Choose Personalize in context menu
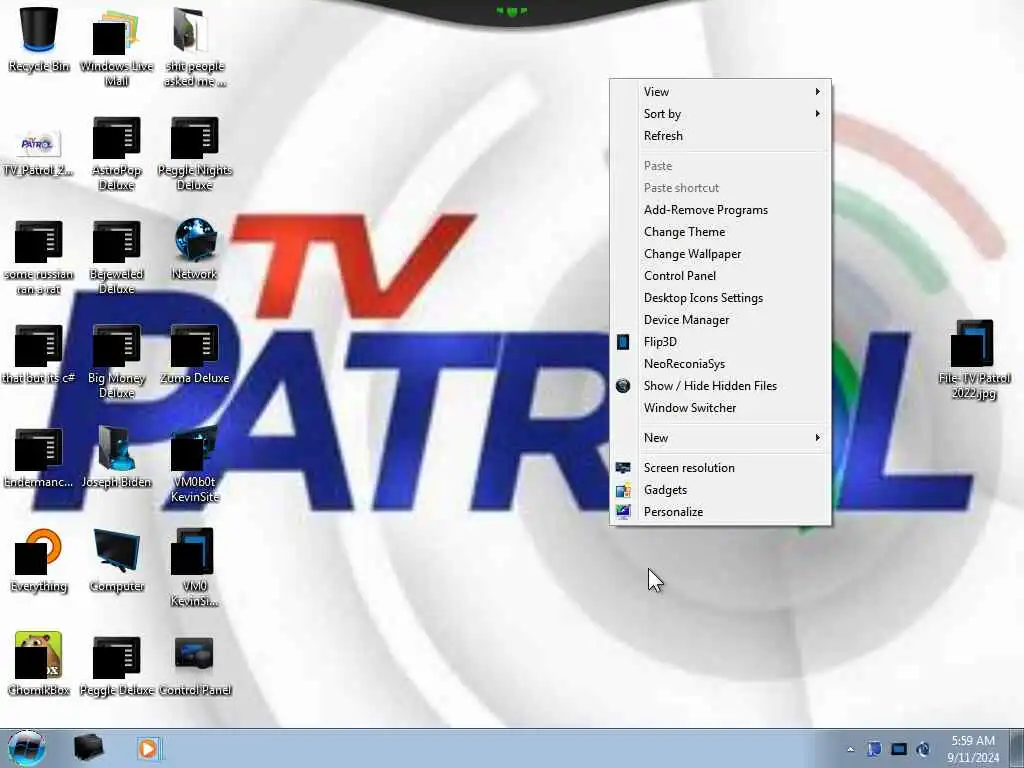Image resolution: width=1024 pixels, height=768 pixels. [x=720, y=512]
